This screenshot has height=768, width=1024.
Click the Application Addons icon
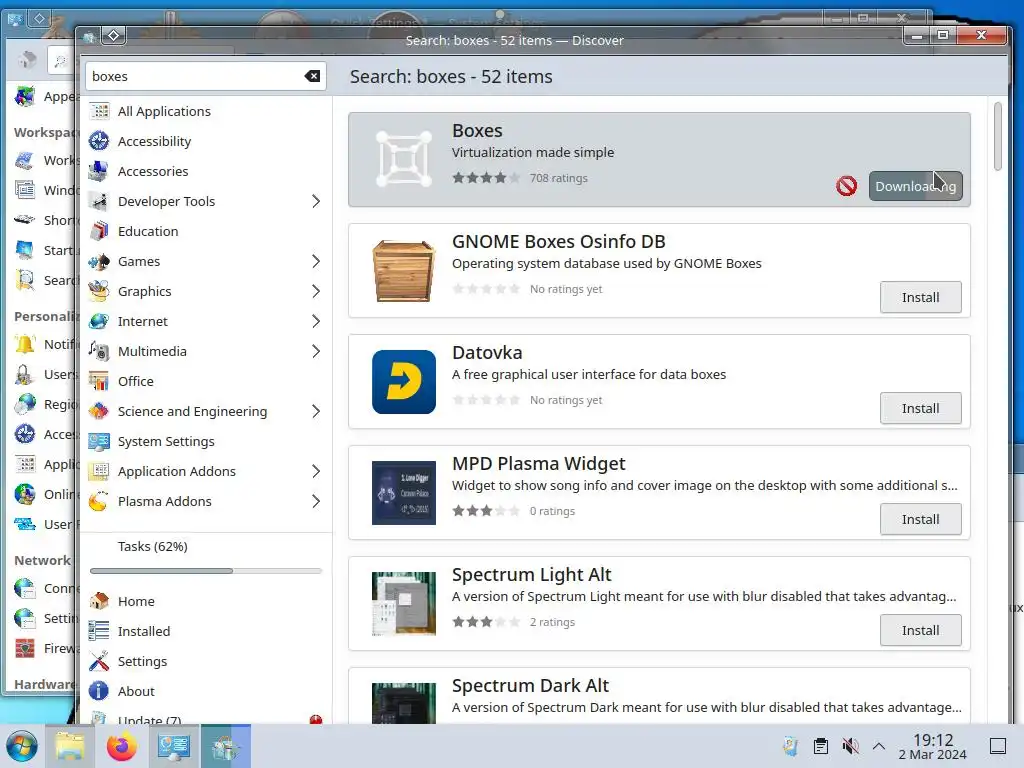click(x=99, y=472)
